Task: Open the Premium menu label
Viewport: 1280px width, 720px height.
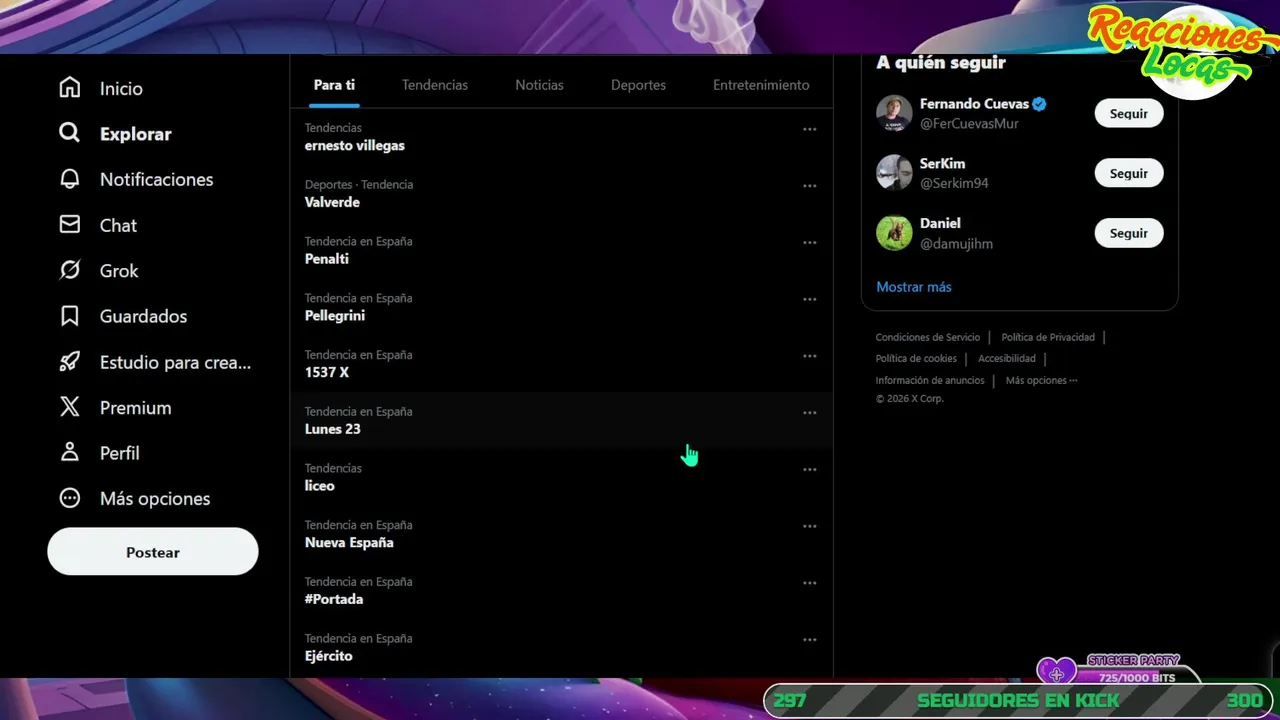Action: [x=136, y=407]
